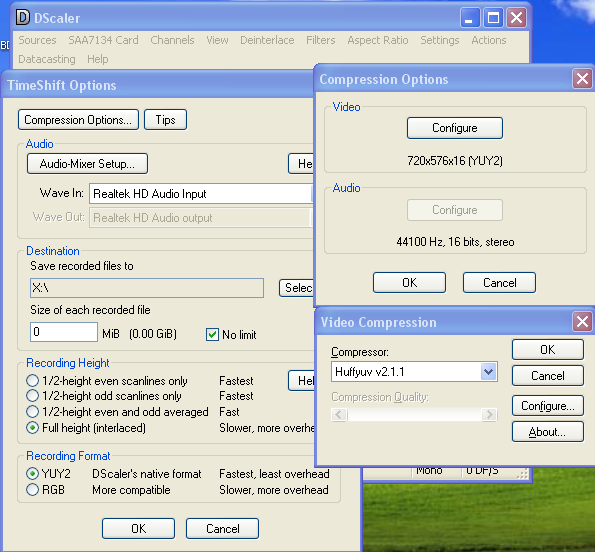Open the Filters menu
This screenshot has height=552, width=595.
click(x=321, y=40)
